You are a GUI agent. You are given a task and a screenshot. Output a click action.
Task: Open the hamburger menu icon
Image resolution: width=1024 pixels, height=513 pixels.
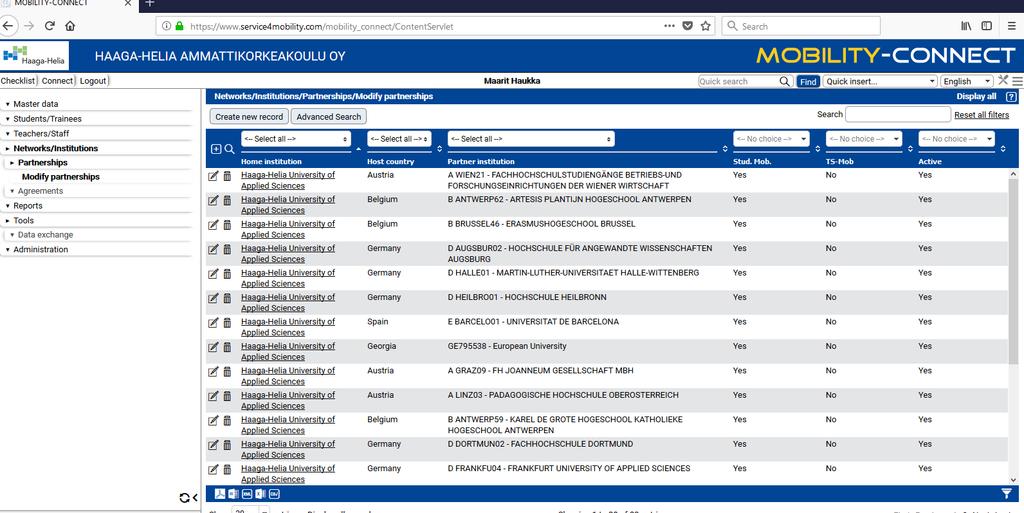click(1017, 82)
